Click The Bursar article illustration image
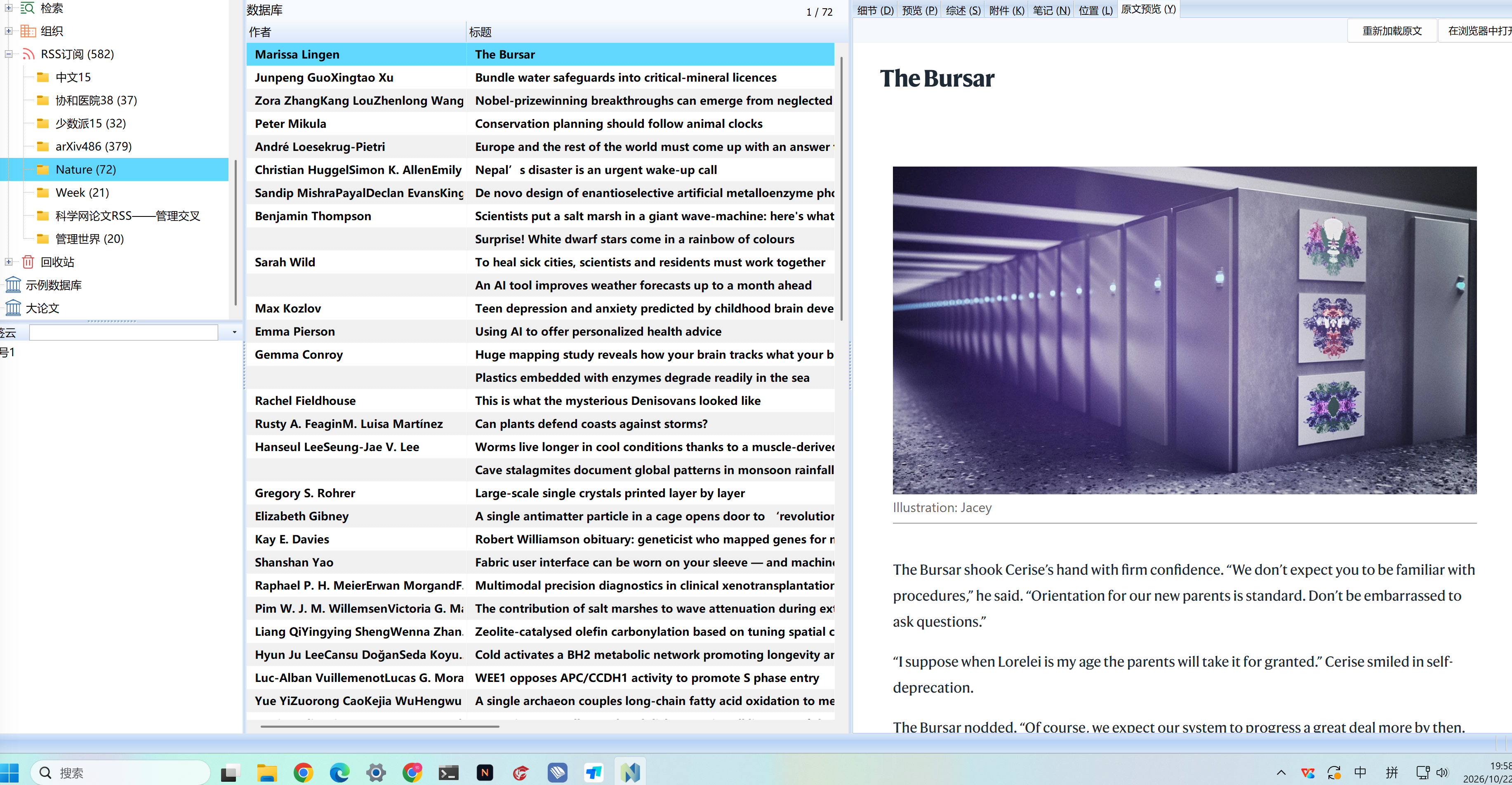 (1185, 330)
